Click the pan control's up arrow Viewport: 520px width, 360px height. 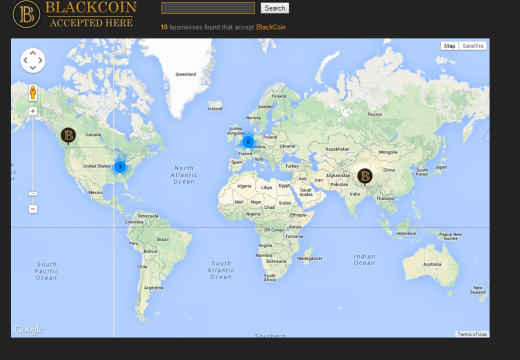pos(33,53)
